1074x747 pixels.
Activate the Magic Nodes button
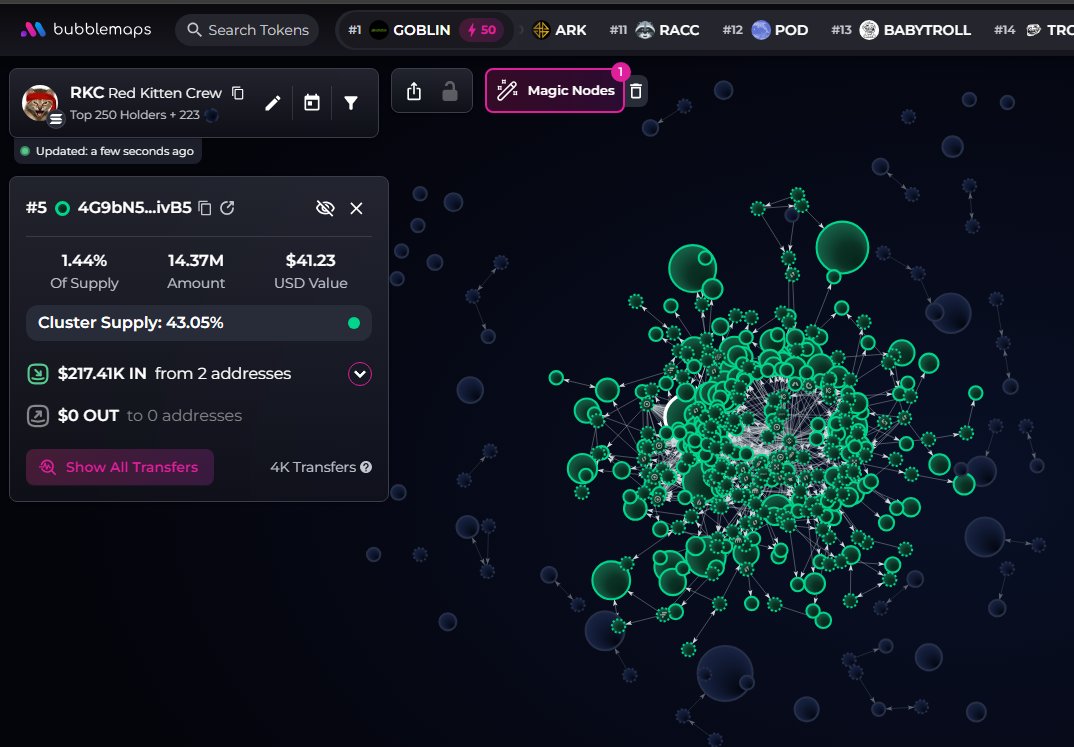(555, 90)
